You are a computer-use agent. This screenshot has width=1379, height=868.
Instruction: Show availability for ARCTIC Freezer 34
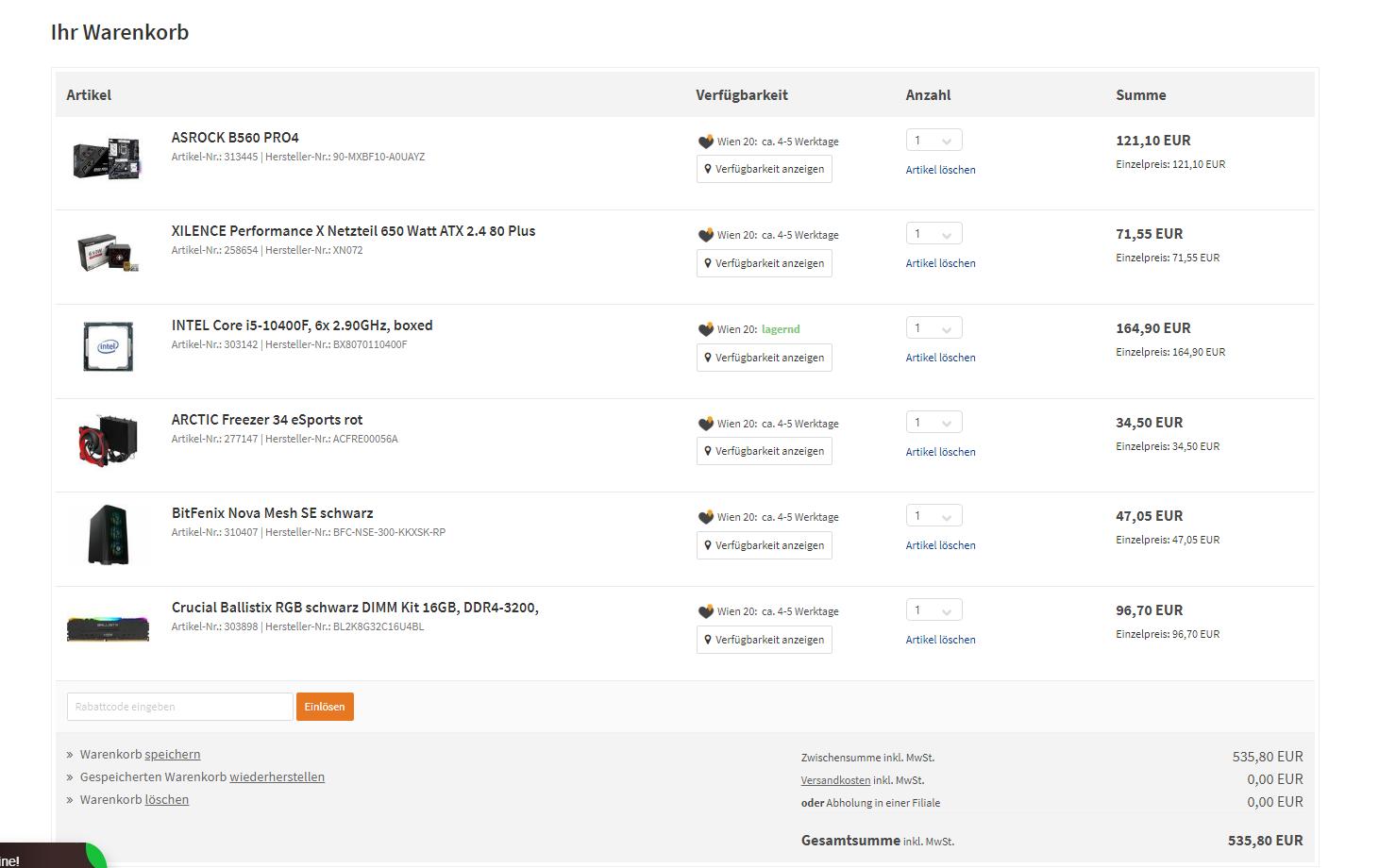765,451
